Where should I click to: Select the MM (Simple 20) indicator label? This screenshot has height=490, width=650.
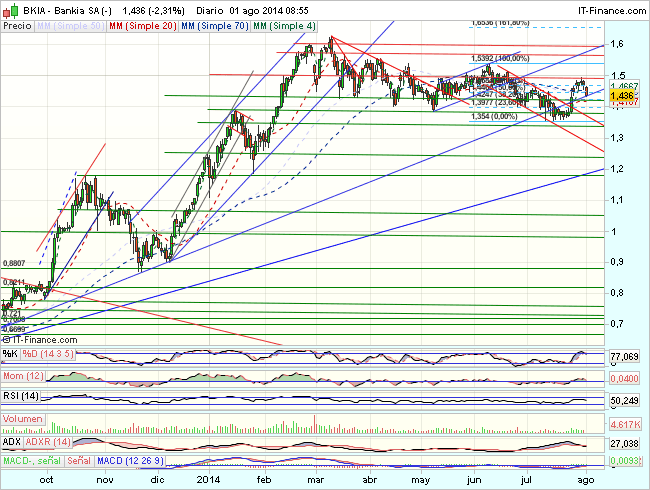[142, 26]
